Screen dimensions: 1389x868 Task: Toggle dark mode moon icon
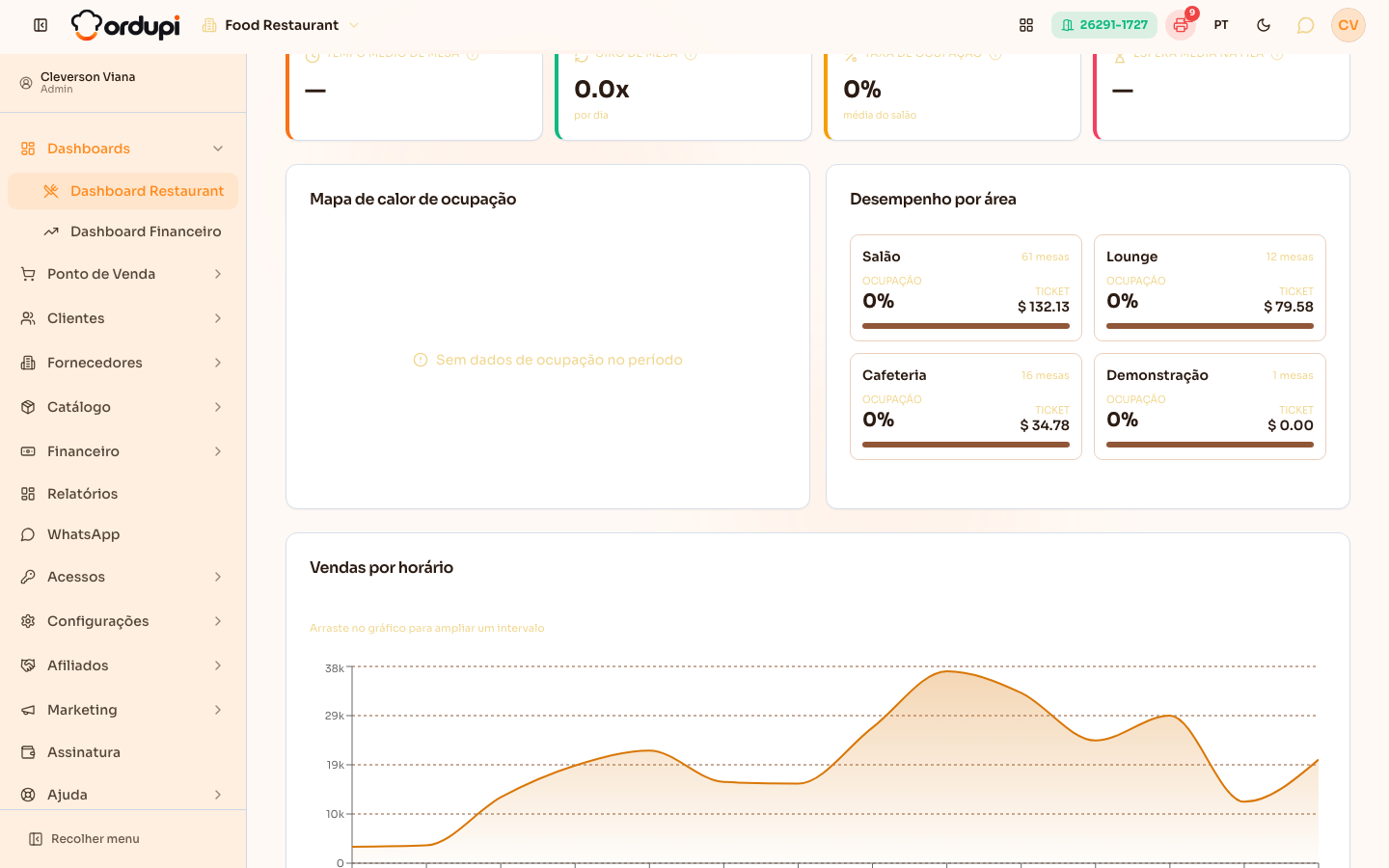pyautogui.click(x=1264, y=25)
